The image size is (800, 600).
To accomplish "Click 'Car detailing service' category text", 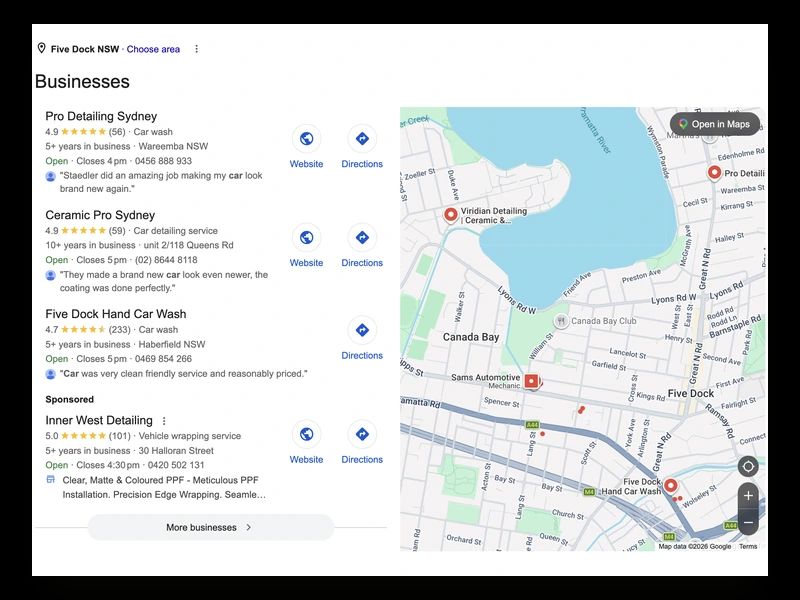I will (176, 231).
